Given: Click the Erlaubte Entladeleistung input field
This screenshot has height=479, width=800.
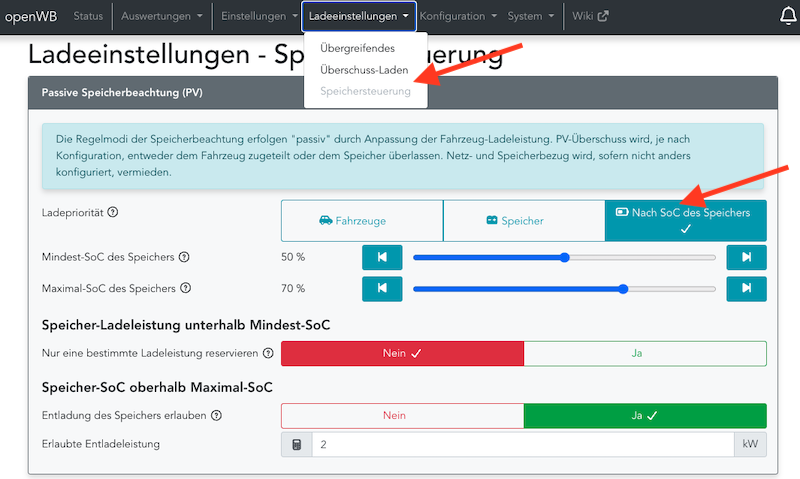Looking at the screenshot, I should pos(522,444).
